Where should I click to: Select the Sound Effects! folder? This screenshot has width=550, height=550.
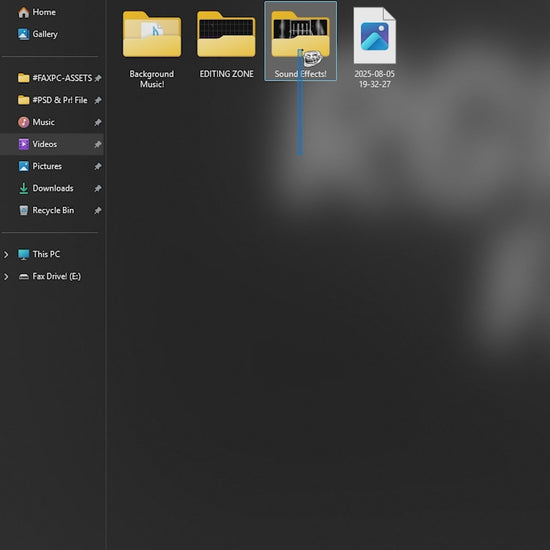(x=301, y=41)
